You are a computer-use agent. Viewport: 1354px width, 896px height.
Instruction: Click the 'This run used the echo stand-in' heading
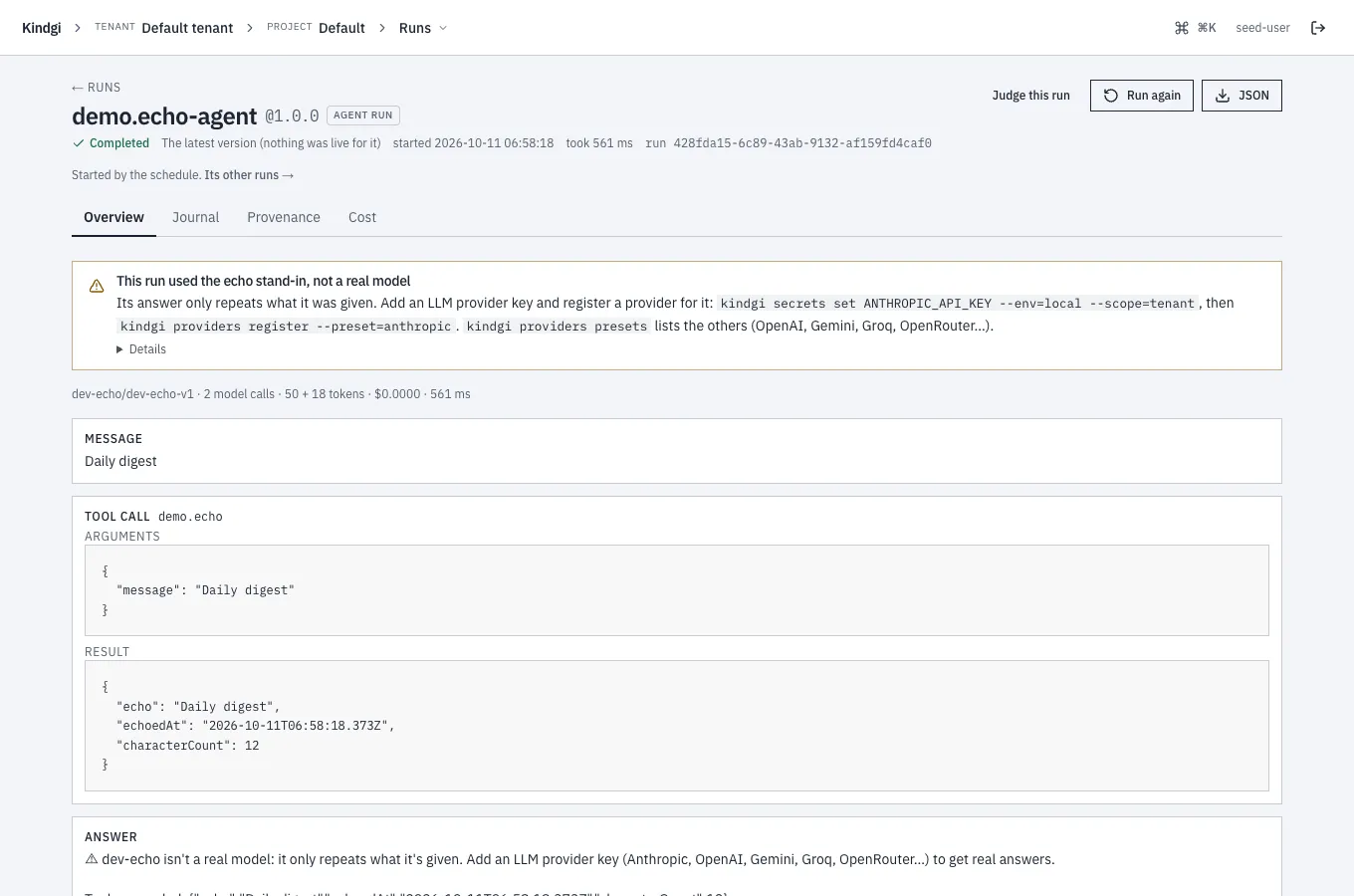tap(263, 282)
